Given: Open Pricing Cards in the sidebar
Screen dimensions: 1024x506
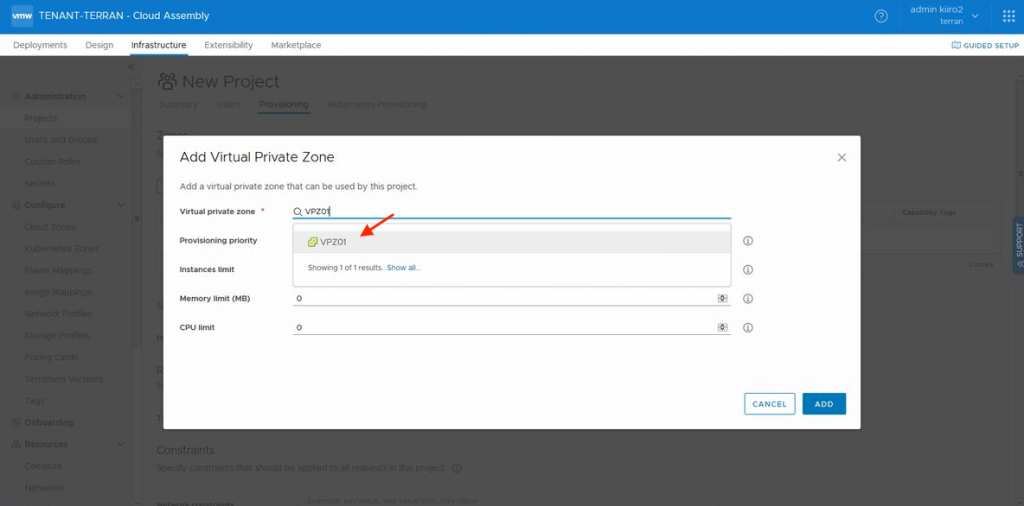Looking at the screenshot, I should 51,357.
